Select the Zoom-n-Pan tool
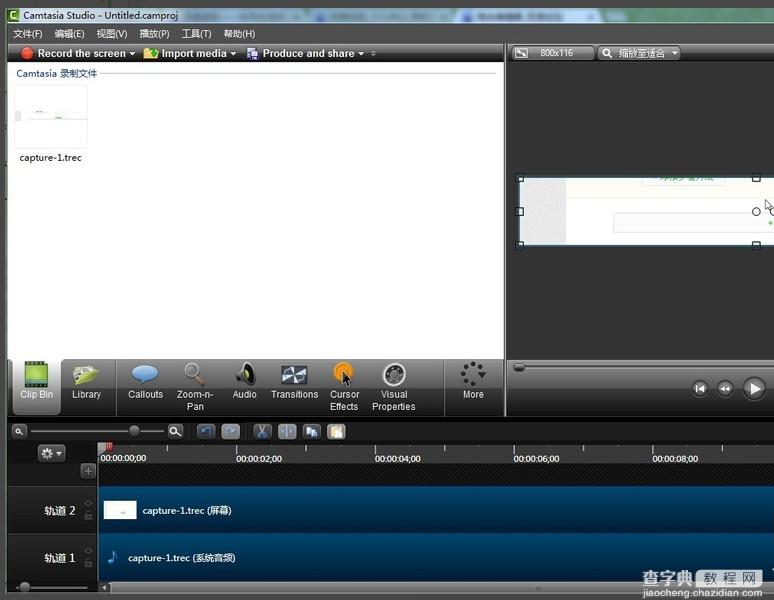This screenshot has width=774, height=600. point(194,386)
